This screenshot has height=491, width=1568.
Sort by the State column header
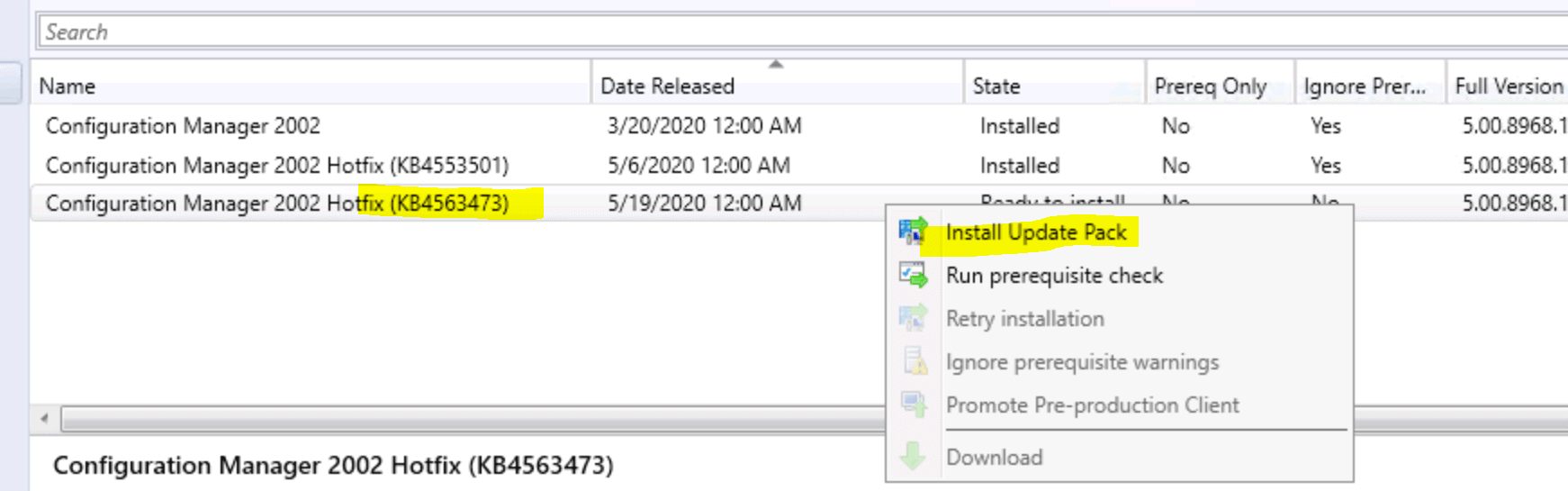tap(1055, 86)
